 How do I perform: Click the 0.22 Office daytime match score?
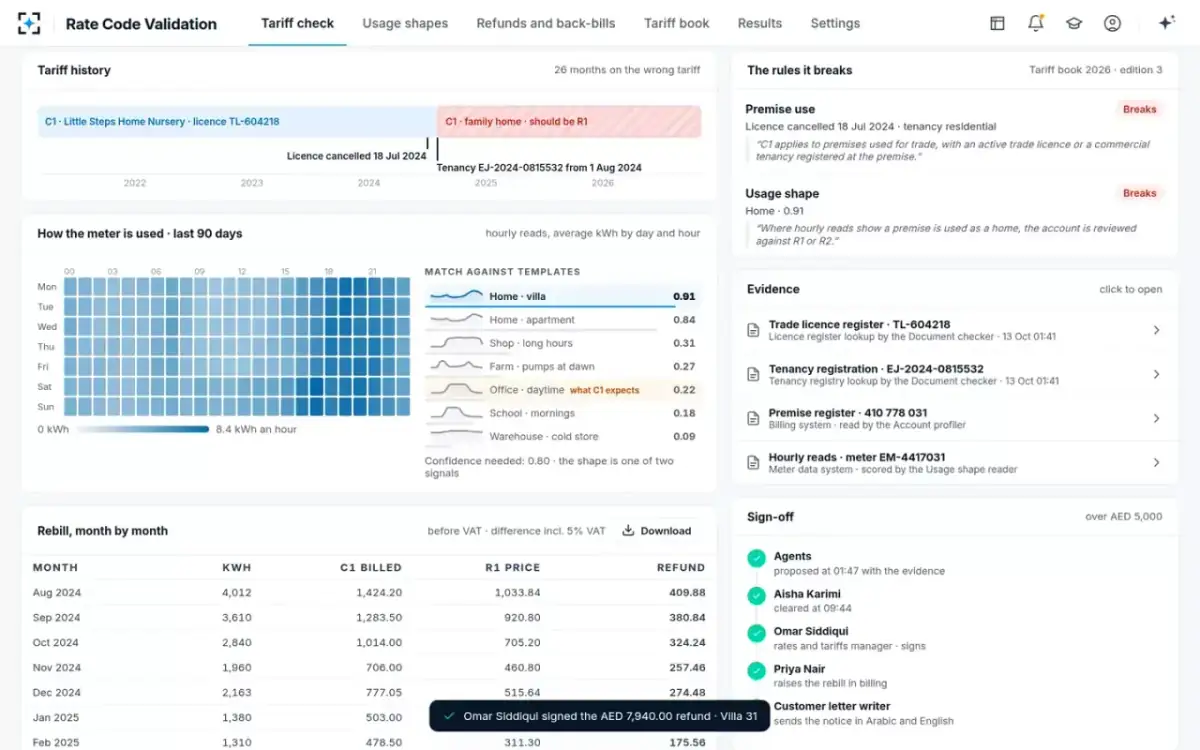[x=684, y=390]
